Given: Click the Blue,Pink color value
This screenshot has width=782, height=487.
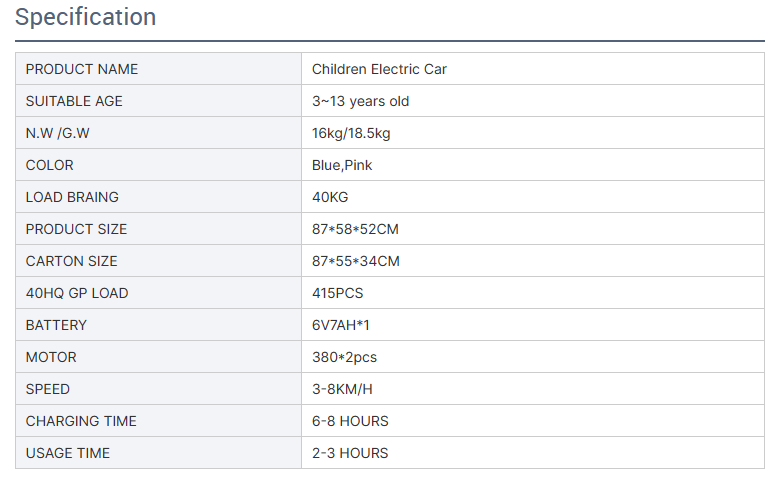Looking at the screenshot, I should (x=342, y=165).
